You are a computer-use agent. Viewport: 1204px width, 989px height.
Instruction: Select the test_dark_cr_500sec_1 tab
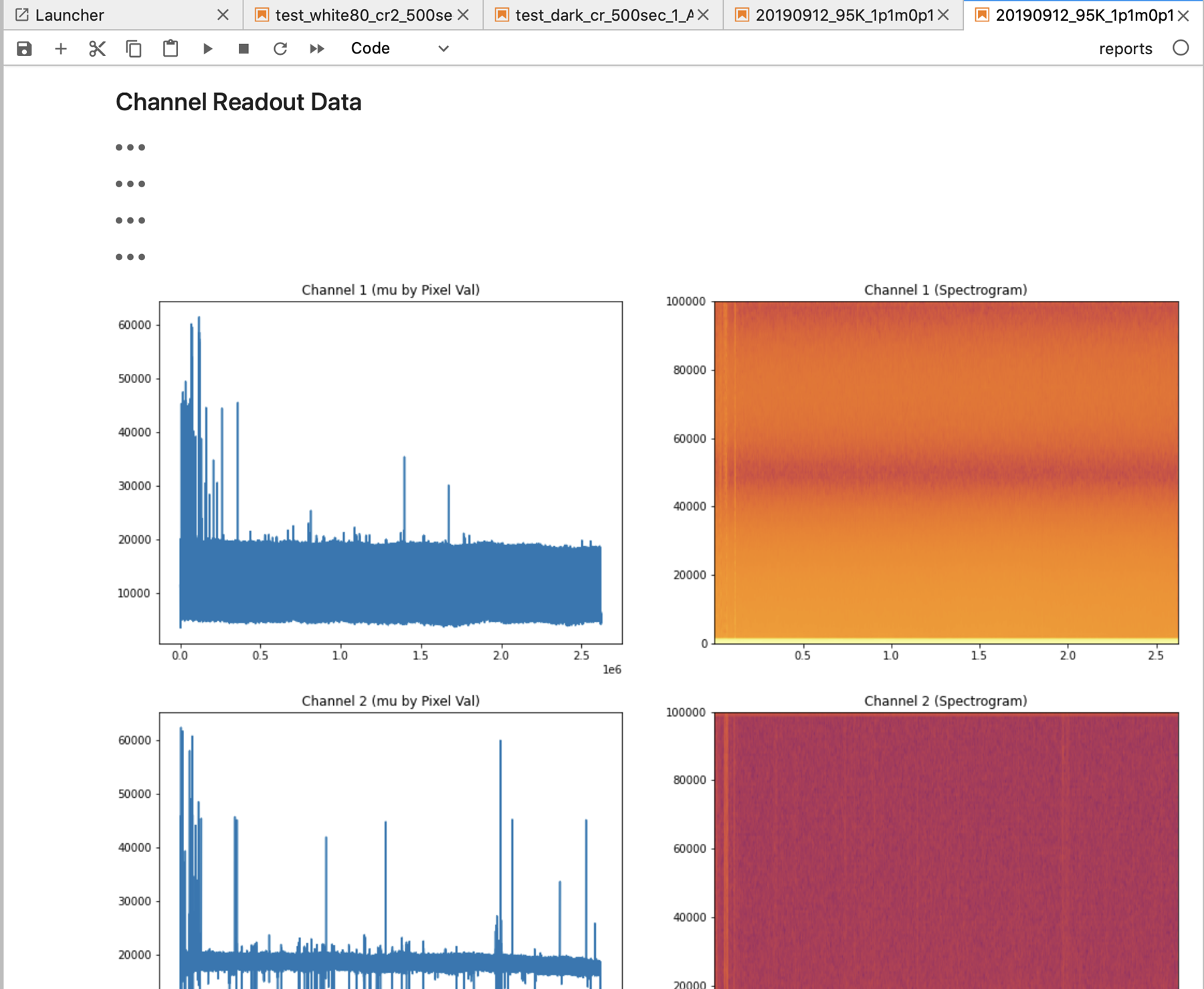pos(603,15)
